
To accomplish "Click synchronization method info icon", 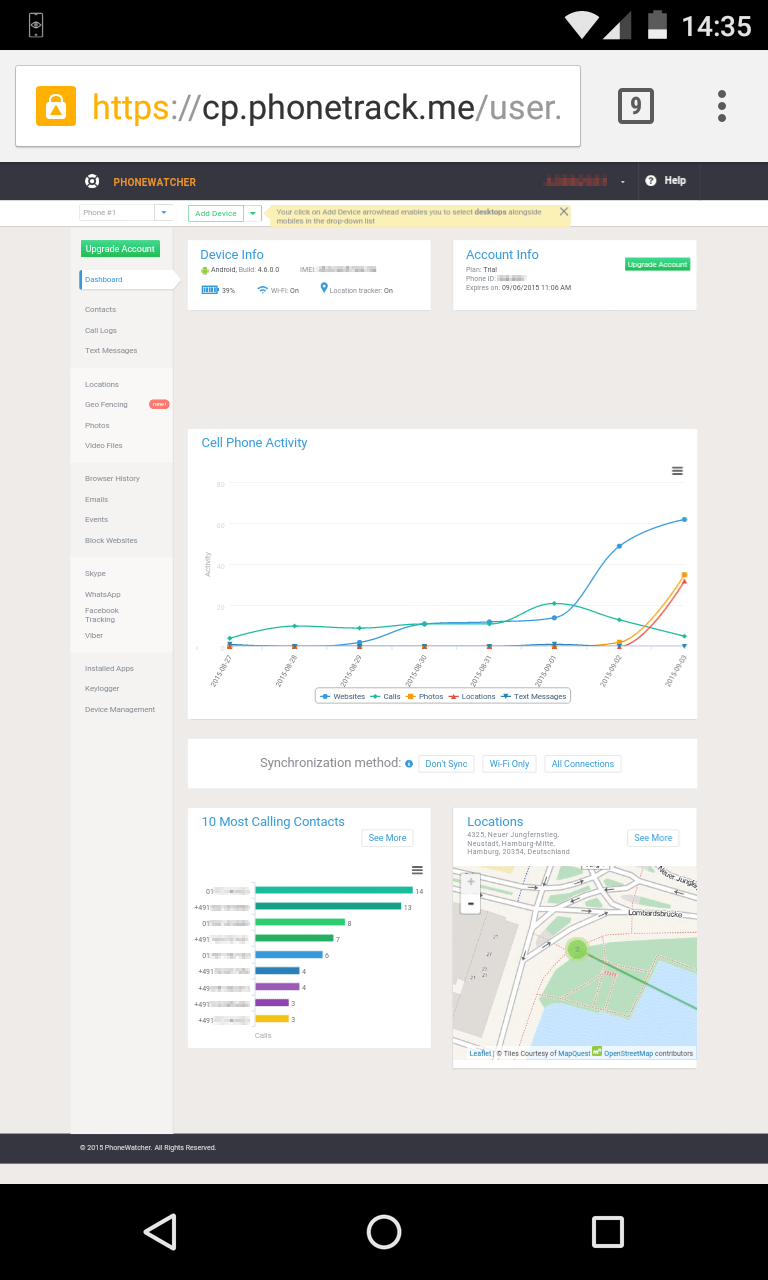I will pyautogui.click(x=409, y=764).
